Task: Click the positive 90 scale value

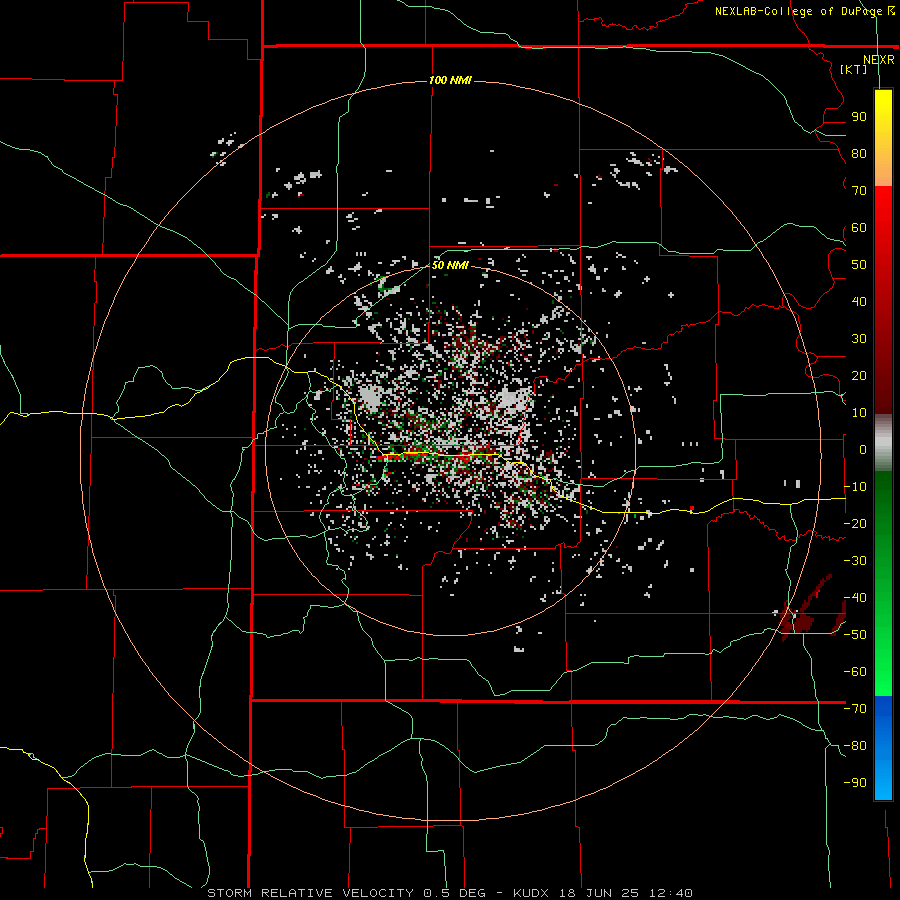Action: click(859, 117)
